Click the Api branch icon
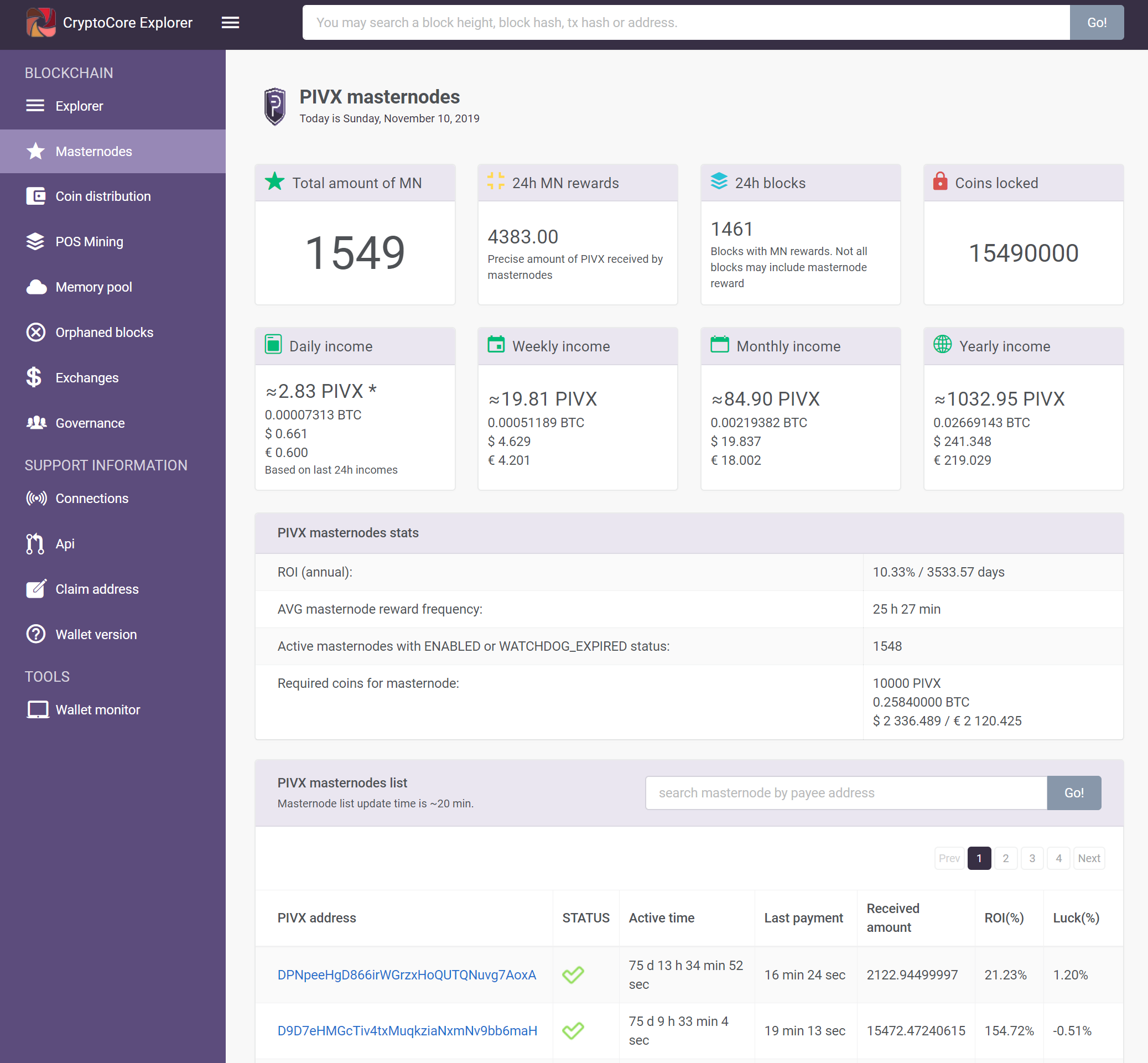The image size is (1148, 1063). [x=35, y=543]
